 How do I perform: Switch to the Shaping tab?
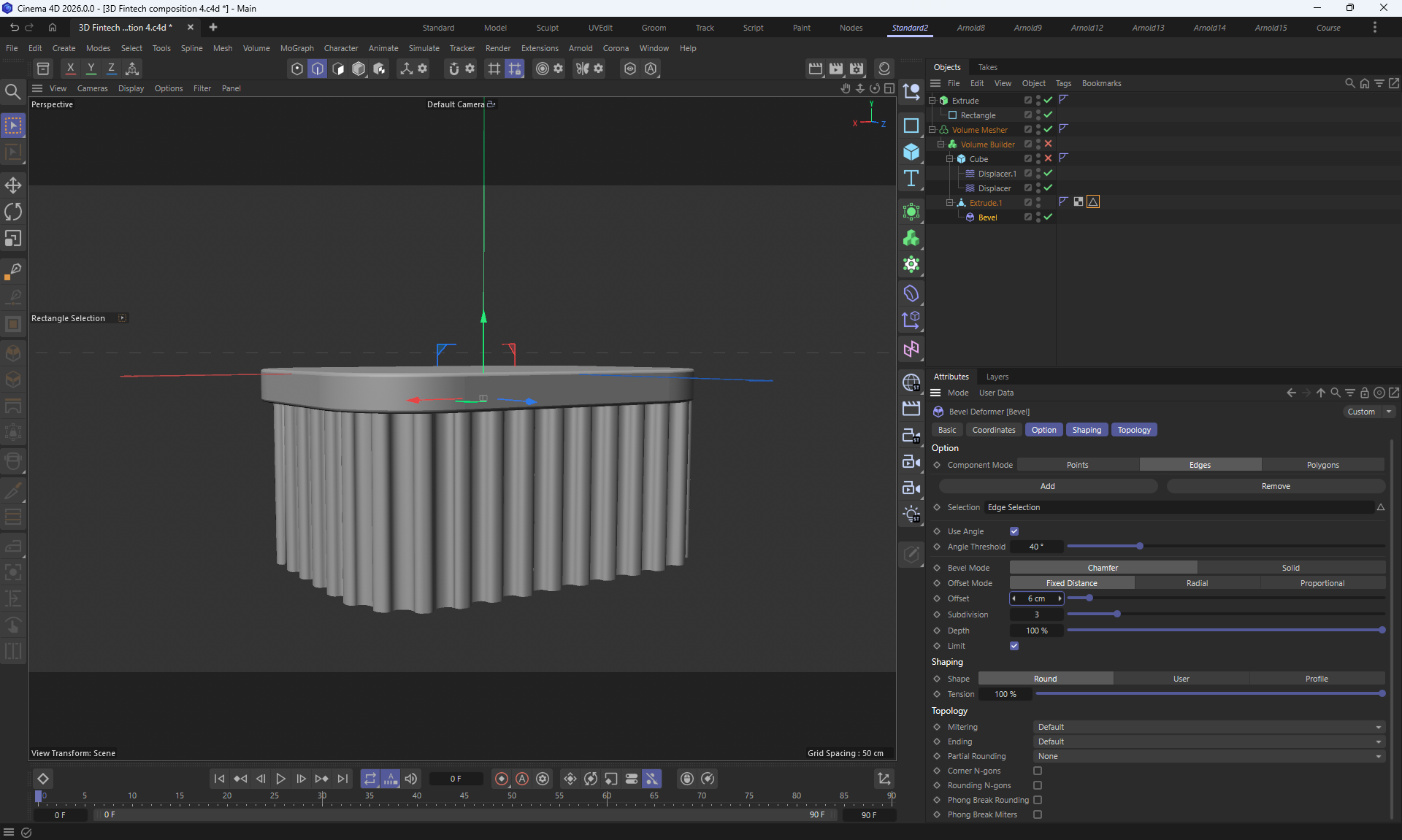[1087, 430]
